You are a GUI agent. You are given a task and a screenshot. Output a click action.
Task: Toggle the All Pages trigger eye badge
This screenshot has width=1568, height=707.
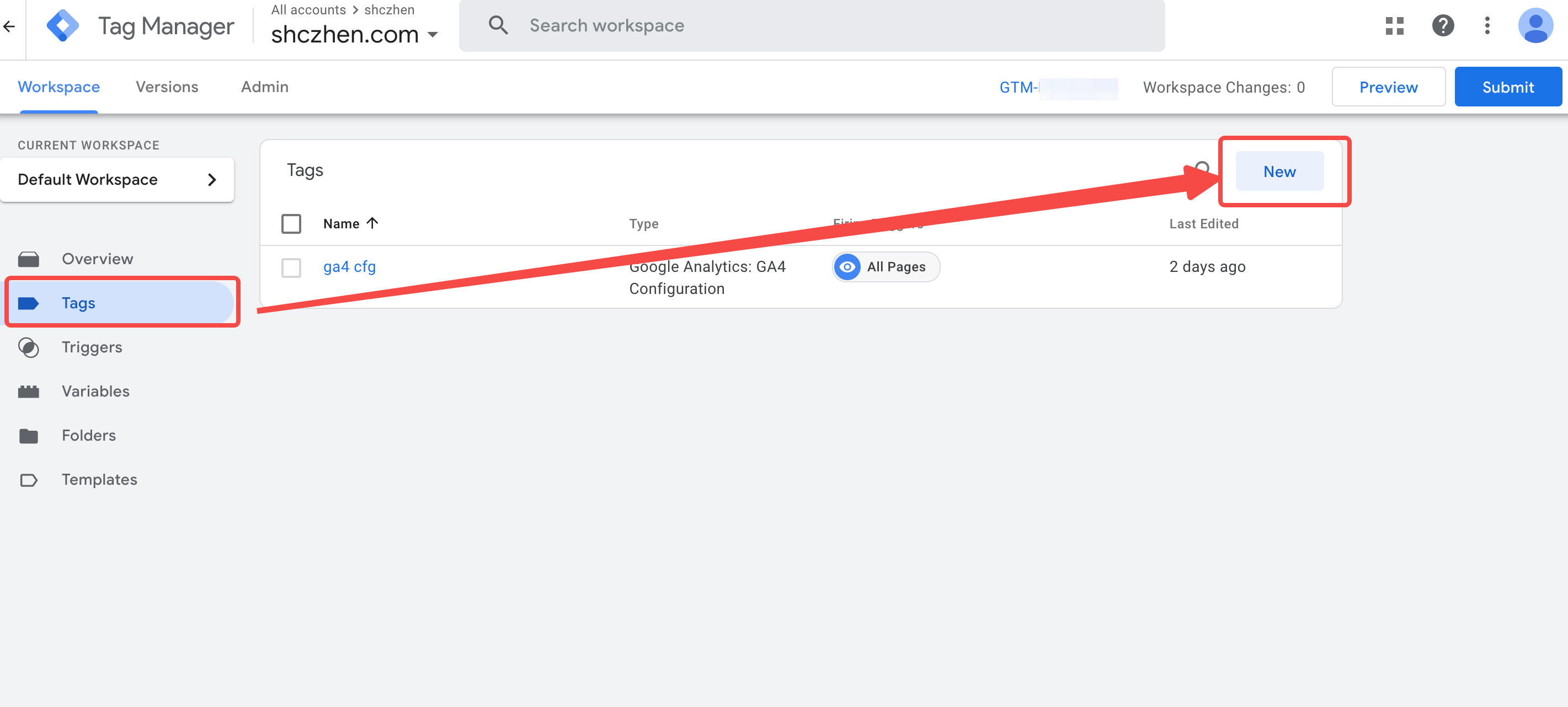pyautogui.click(x=847, y=266)
